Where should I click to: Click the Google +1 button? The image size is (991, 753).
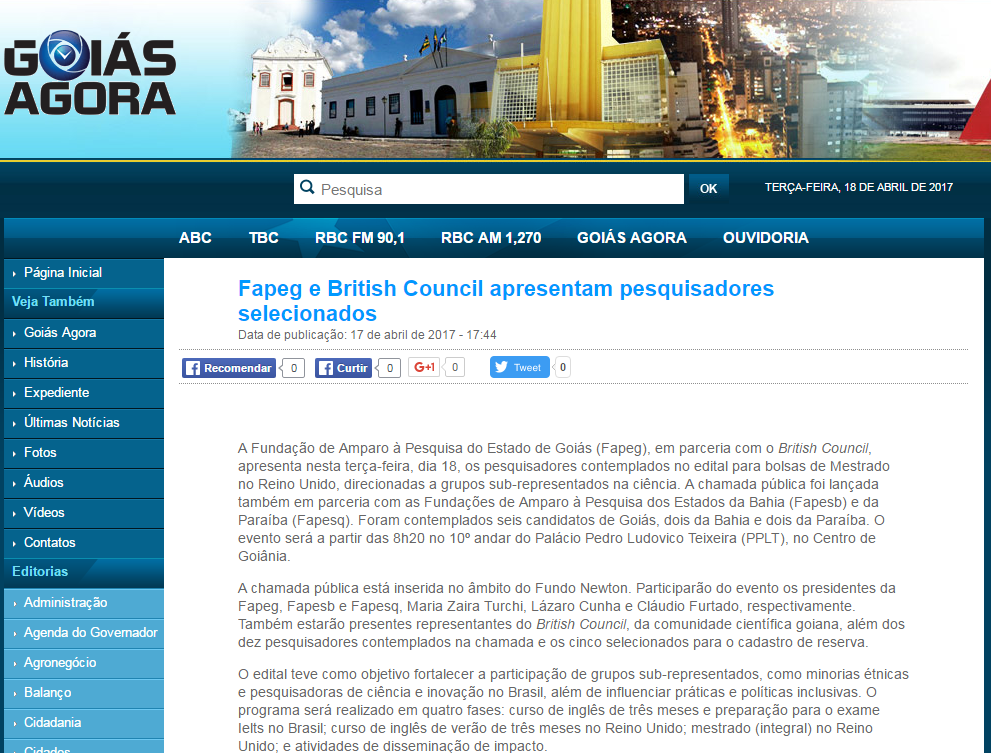[x=424, y=367]
